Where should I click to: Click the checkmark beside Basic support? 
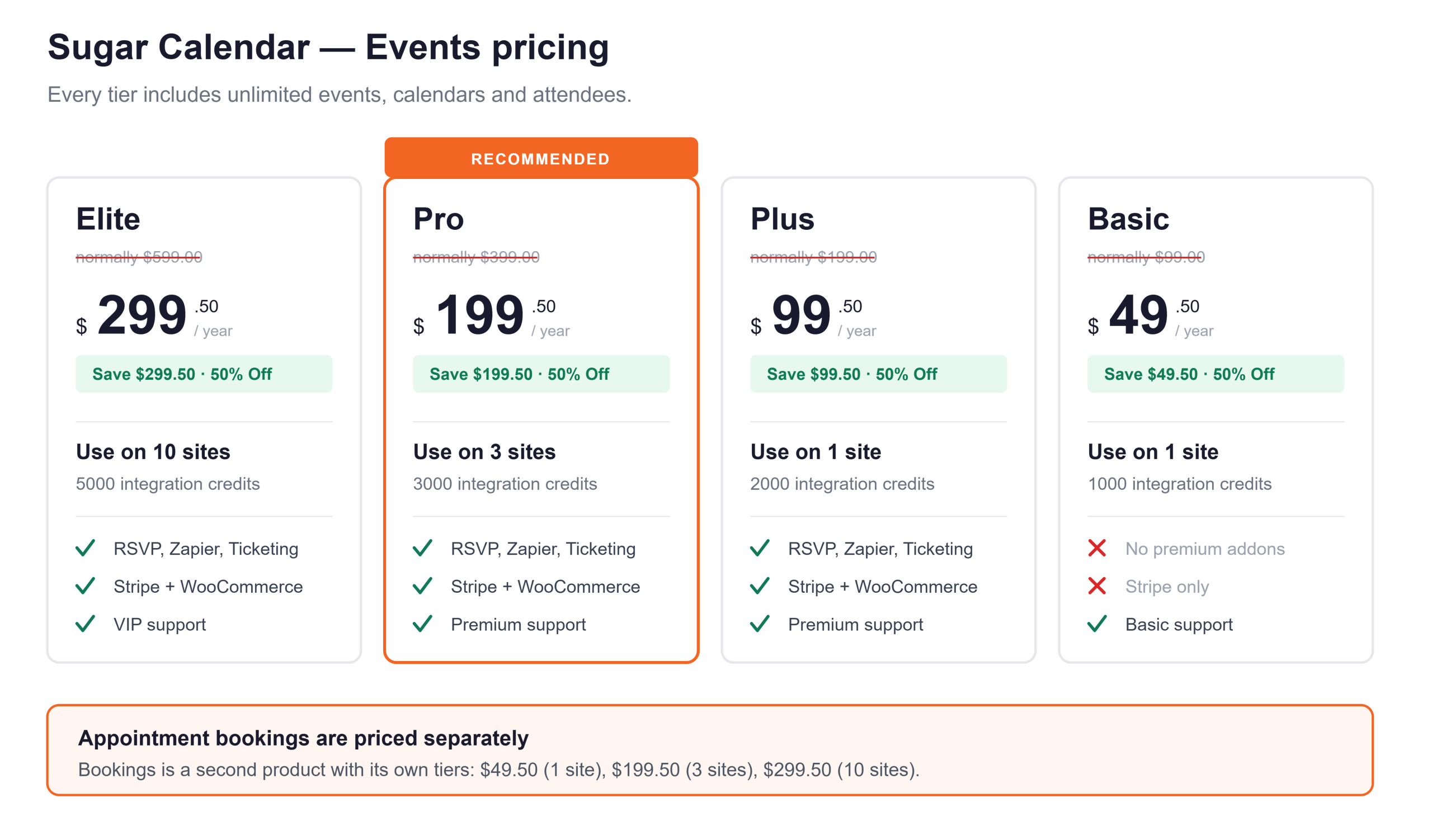click(x=1097, y=624)
